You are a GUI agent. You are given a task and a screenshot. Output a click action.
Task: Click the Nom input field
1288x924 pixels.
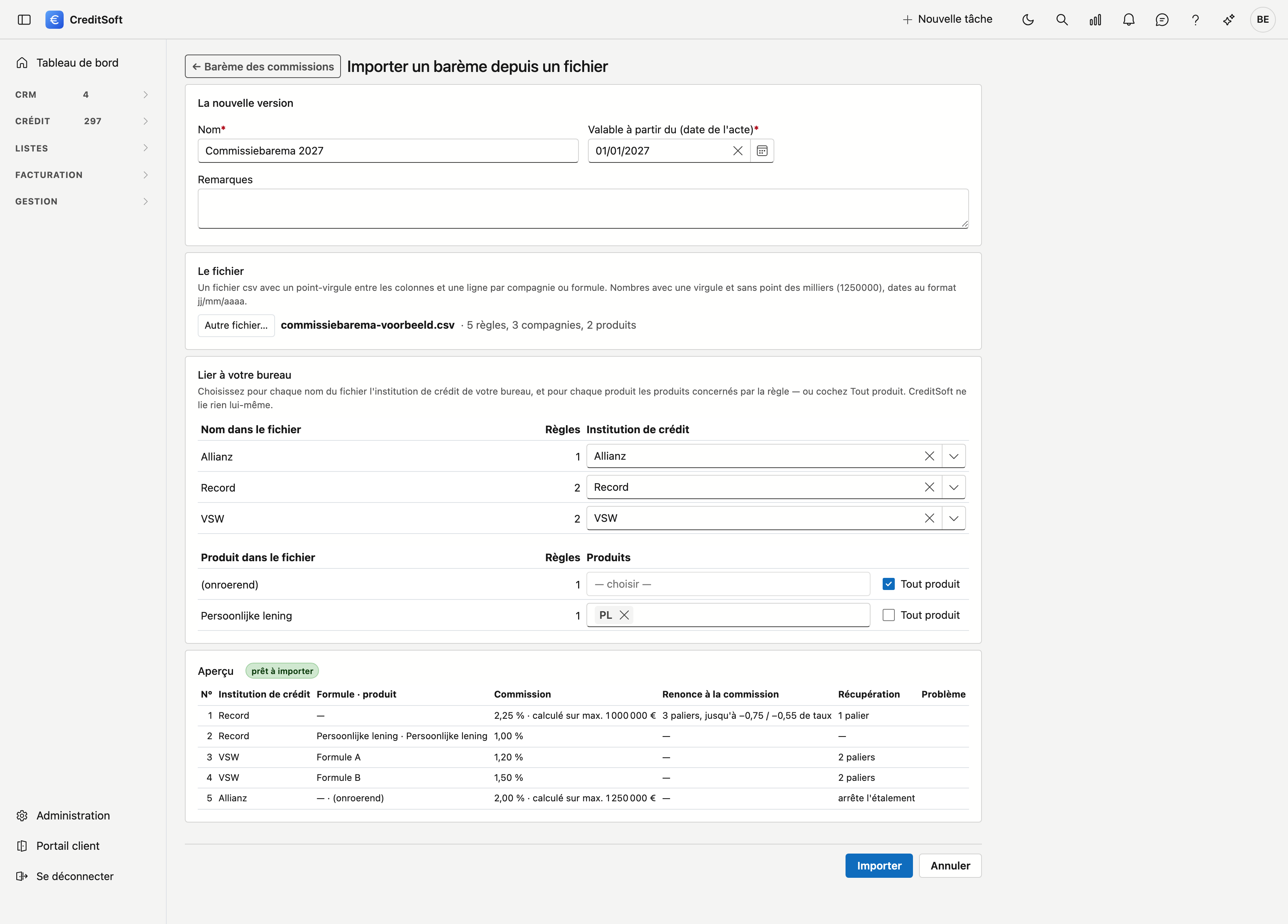click(x=388, y=151)
